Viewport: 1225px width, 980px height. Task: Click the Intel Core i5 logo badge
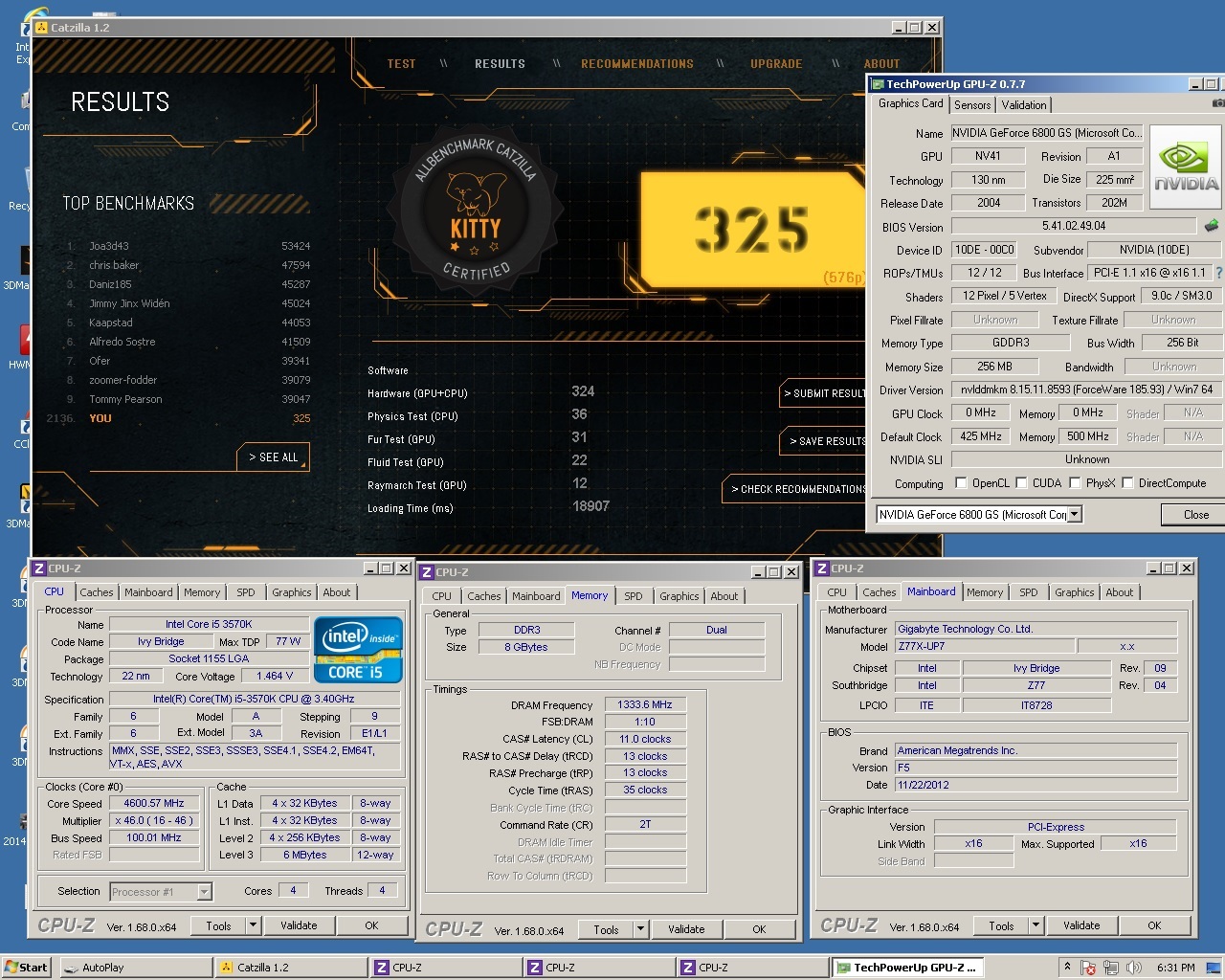click(x=358, y=650)
